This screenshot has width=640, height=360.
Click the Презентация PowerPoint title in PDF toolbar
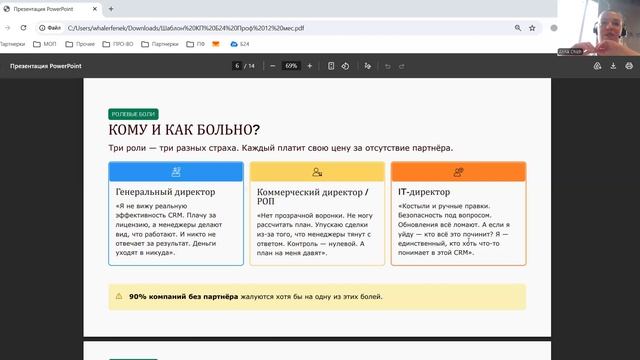click(46, 66)
